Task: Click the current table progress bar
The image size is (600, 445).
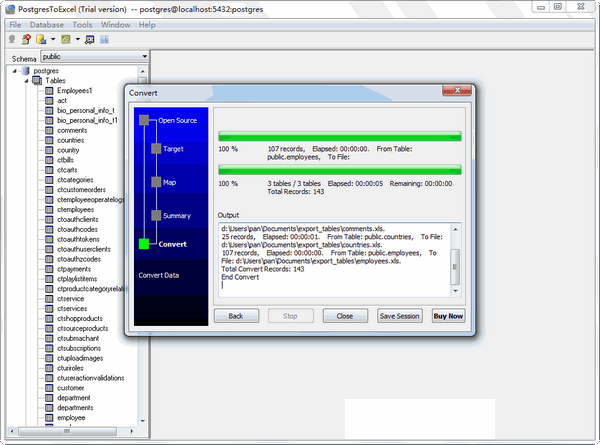Action: click(x=339, y=136)
